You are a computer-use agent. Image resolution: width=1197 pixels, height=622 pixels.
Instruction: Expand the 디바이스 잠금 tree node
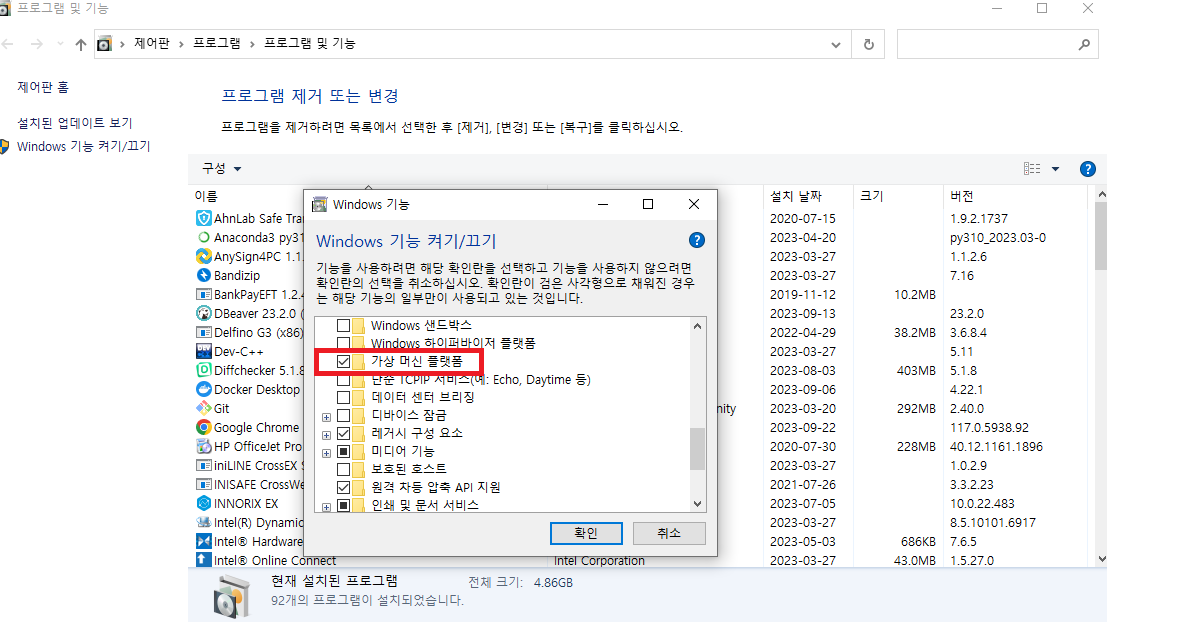[327, 417]
